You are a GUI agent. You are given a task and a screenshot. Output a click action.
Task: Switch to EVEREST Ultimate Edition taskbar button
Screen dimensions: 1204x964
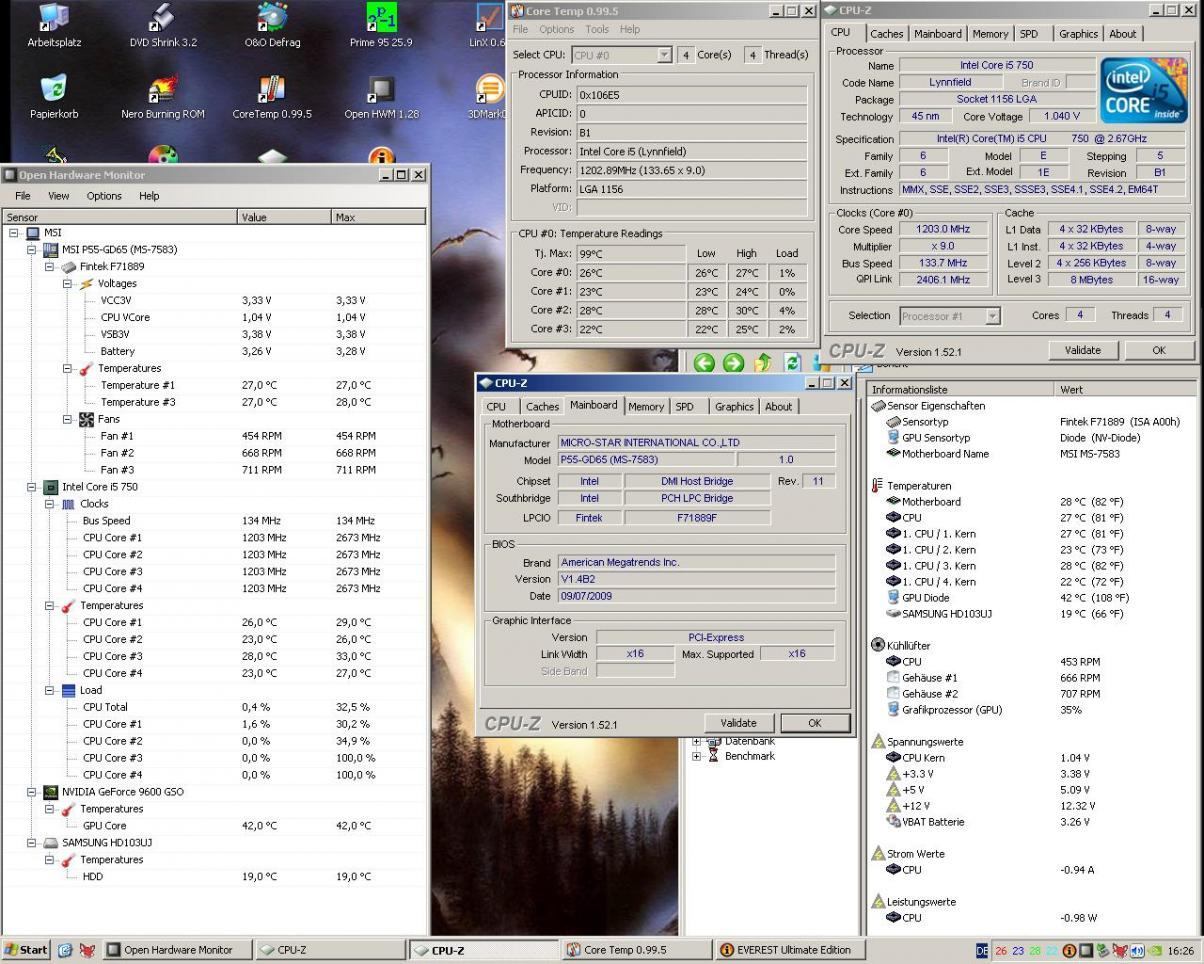click(x=789, y=950)
